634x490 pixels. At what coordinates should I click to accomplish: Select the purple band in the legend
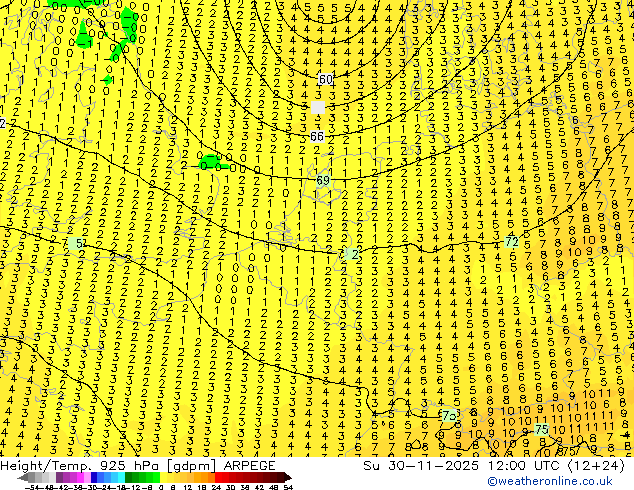59,477
